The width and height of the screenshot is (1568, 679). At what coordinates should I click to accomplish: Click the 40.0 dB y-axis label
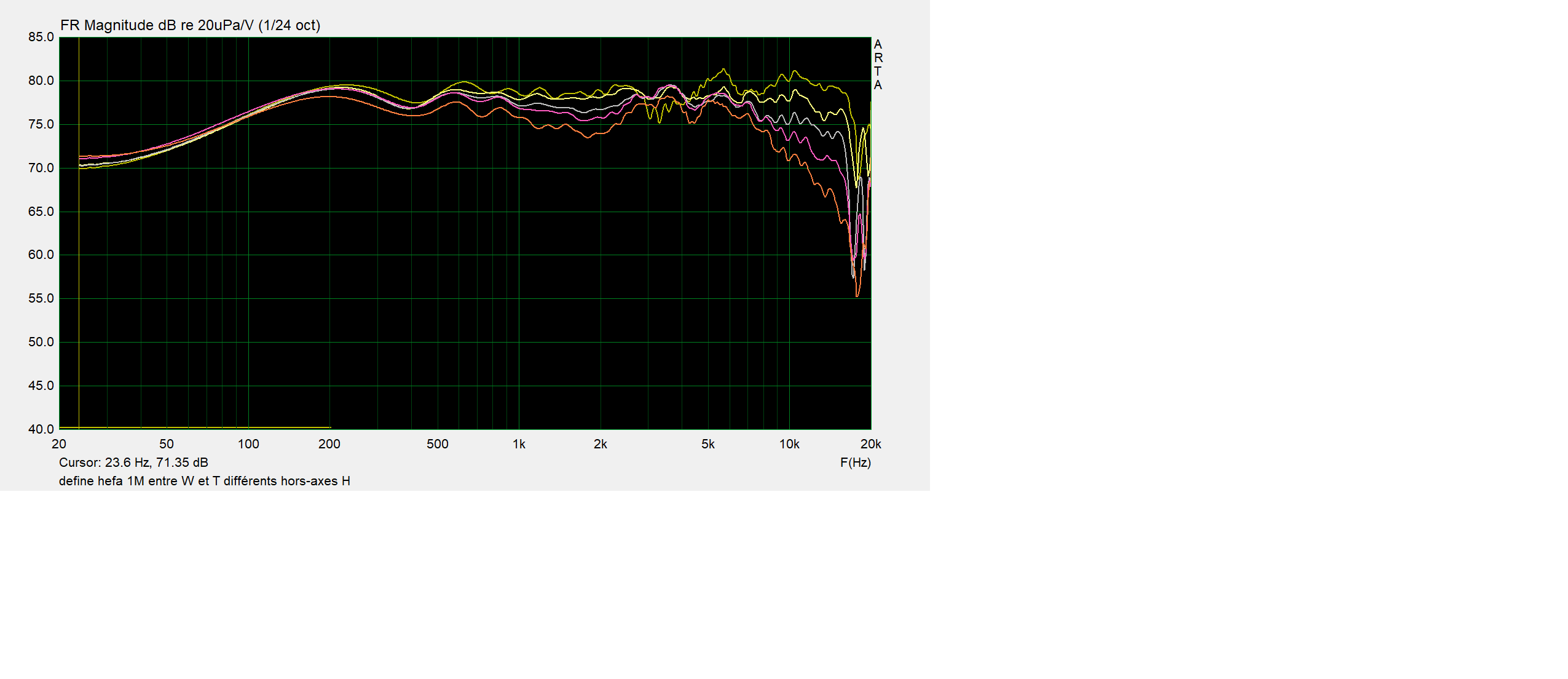pyautogui.click(x=41, y=429)
